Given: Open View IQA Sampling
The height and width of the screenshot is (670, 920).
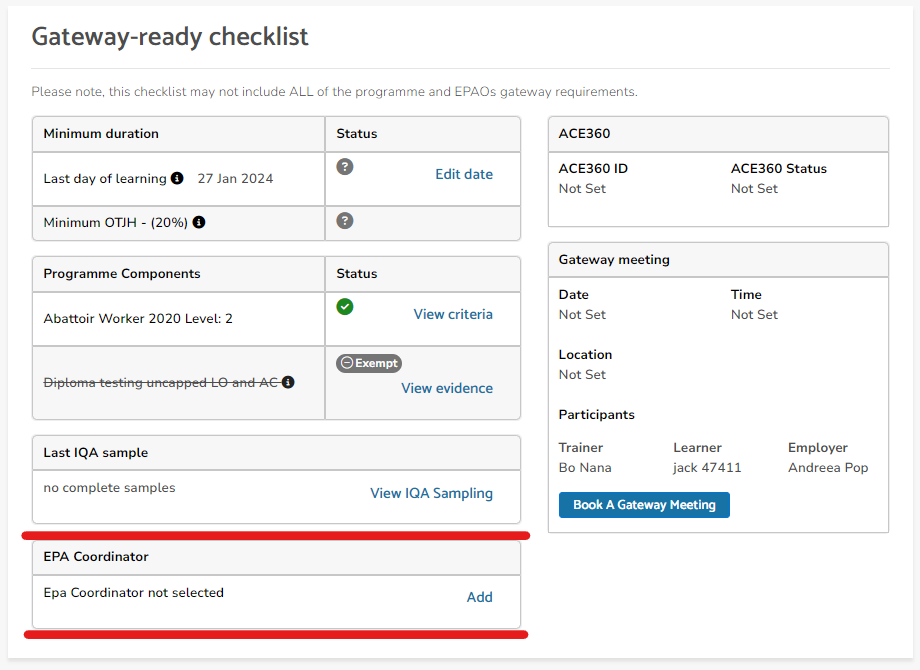Looking at the screenshot, I should 431,493.
